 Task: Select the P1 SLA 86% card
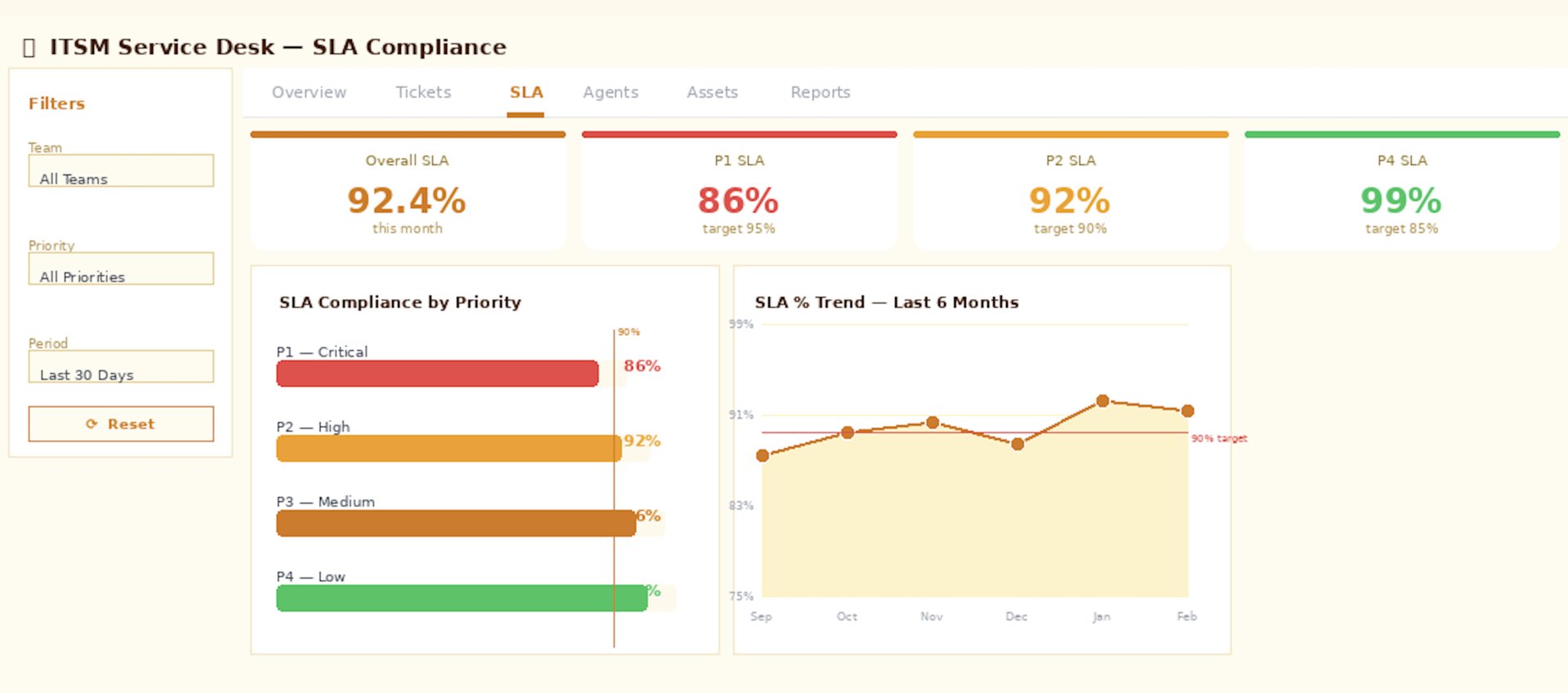(x=739, y=192)
